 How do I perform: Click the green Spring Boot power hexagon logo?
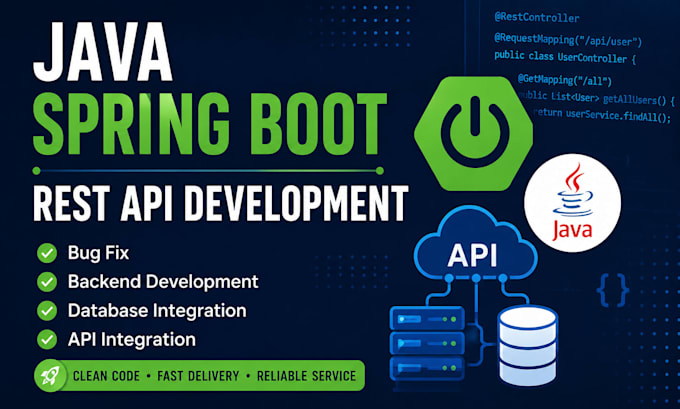click(474, 133)
